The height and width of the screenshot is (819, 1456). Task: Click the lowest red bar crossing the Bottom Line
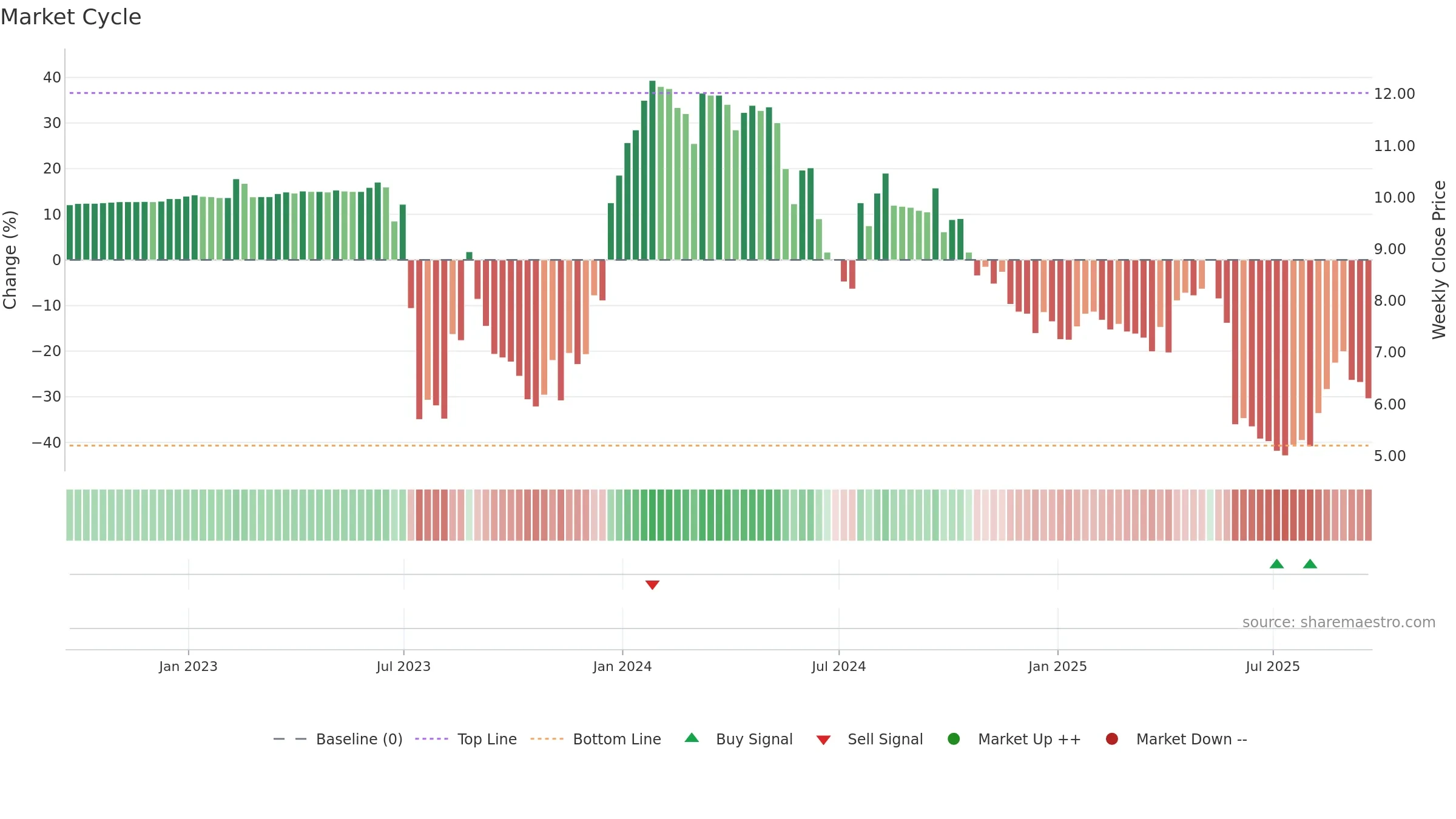point(1285,358)
